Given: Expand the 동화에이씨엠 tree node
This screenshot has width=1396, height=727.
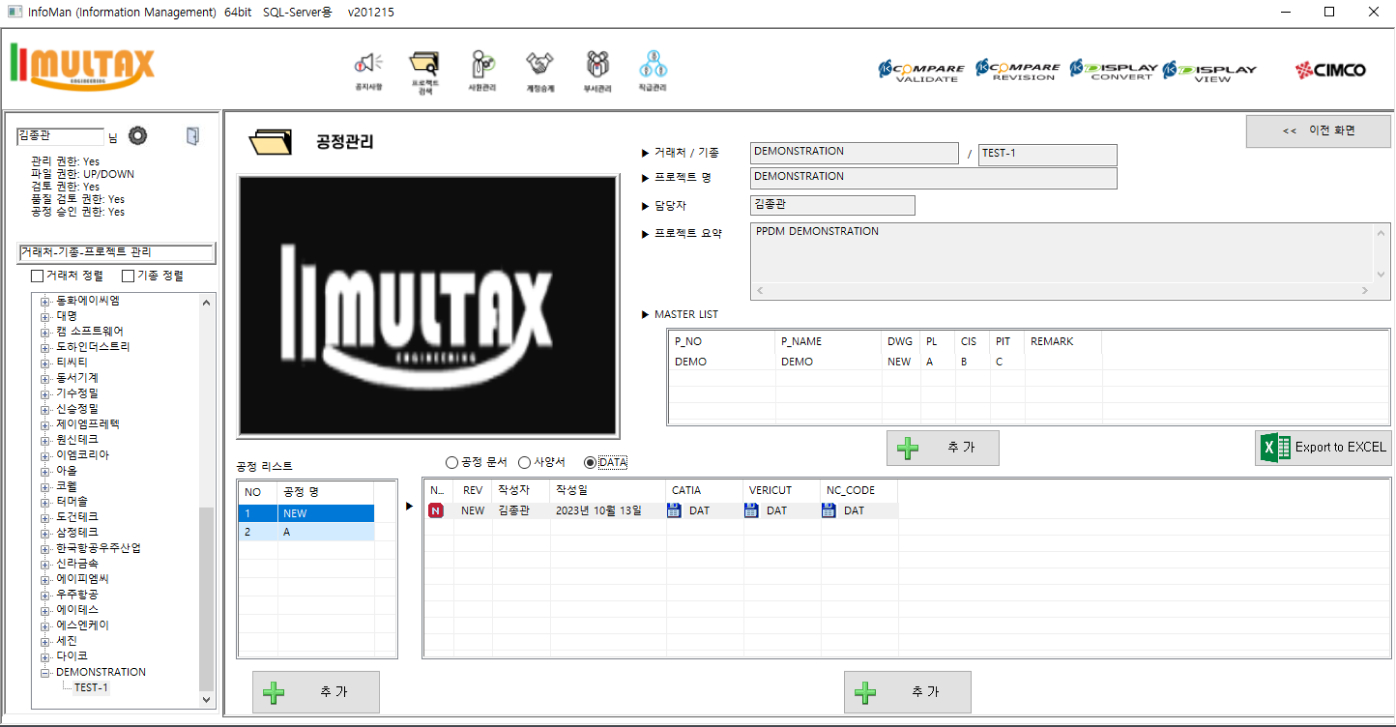Looking at the screenshot, I should 45,301.
